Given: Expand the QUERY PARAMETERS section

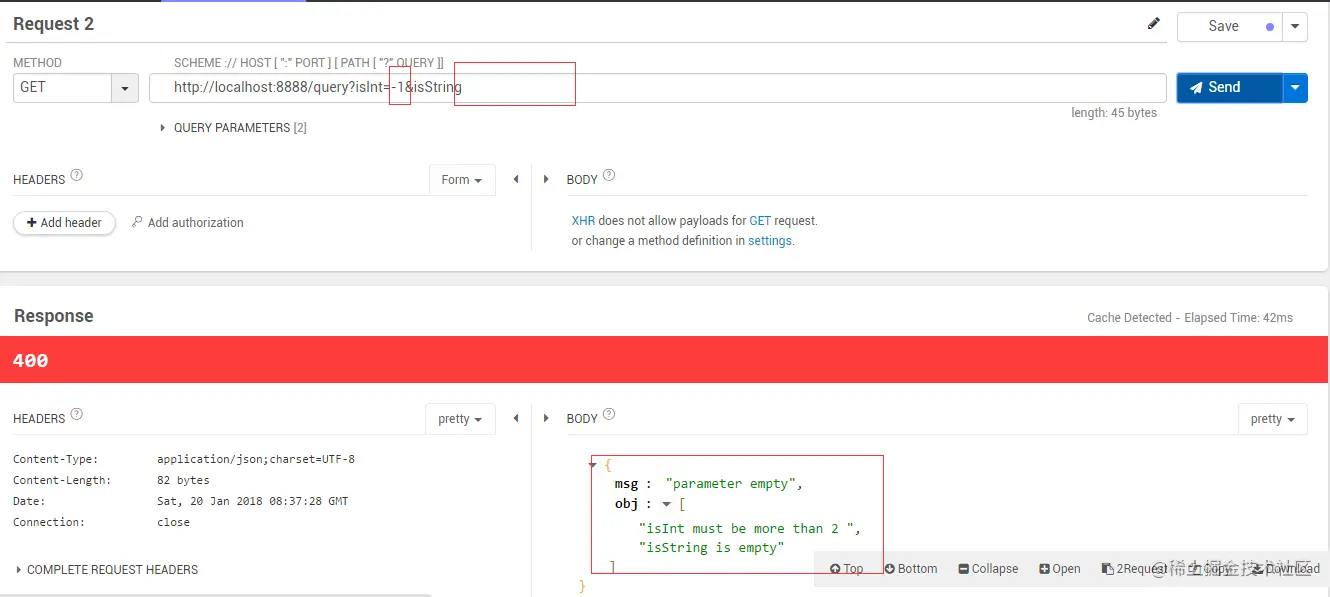Looking at the screenshot, I should (x=233, y=128).
